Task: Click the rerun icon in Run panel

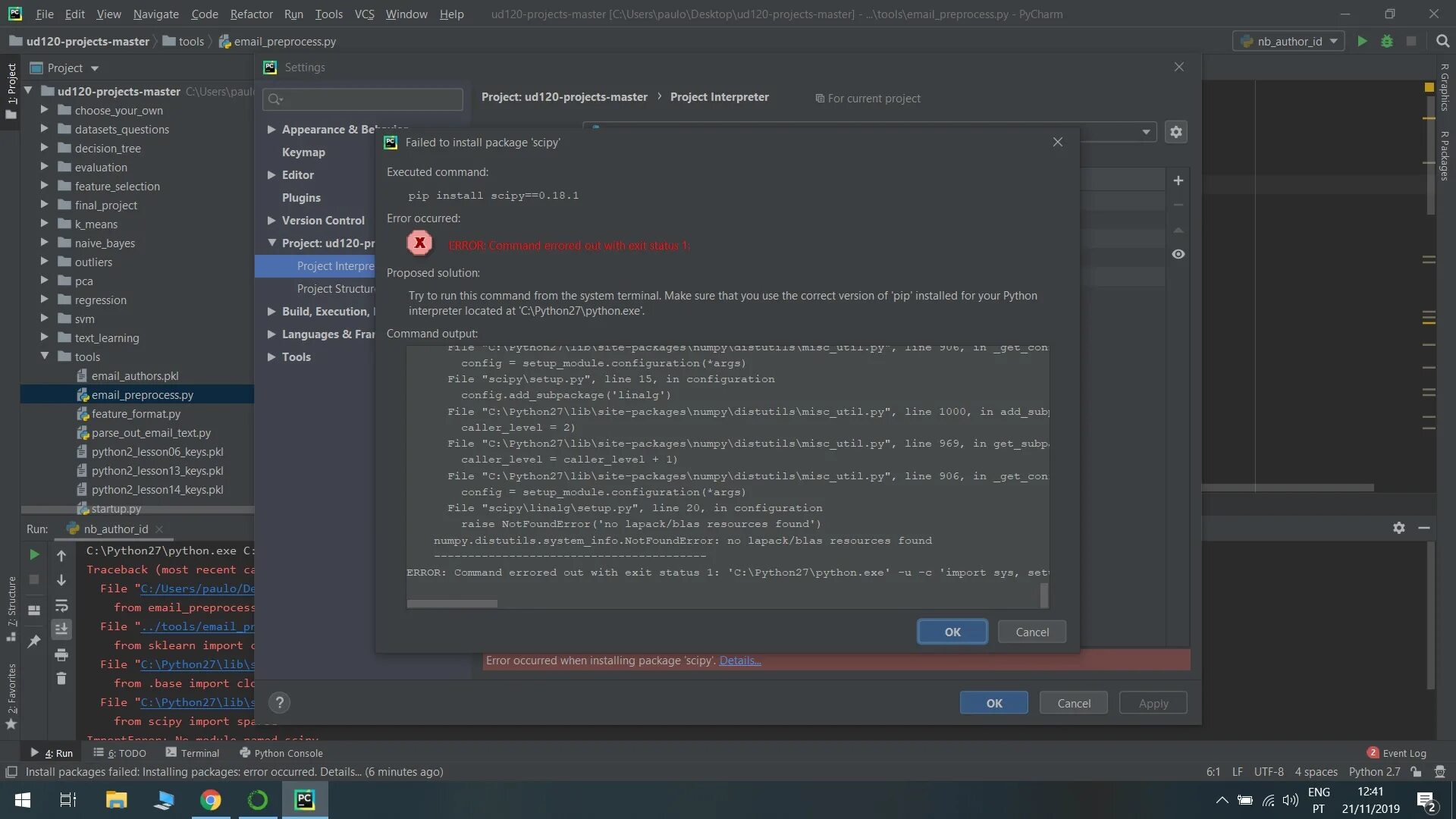Action: point(34,555)
